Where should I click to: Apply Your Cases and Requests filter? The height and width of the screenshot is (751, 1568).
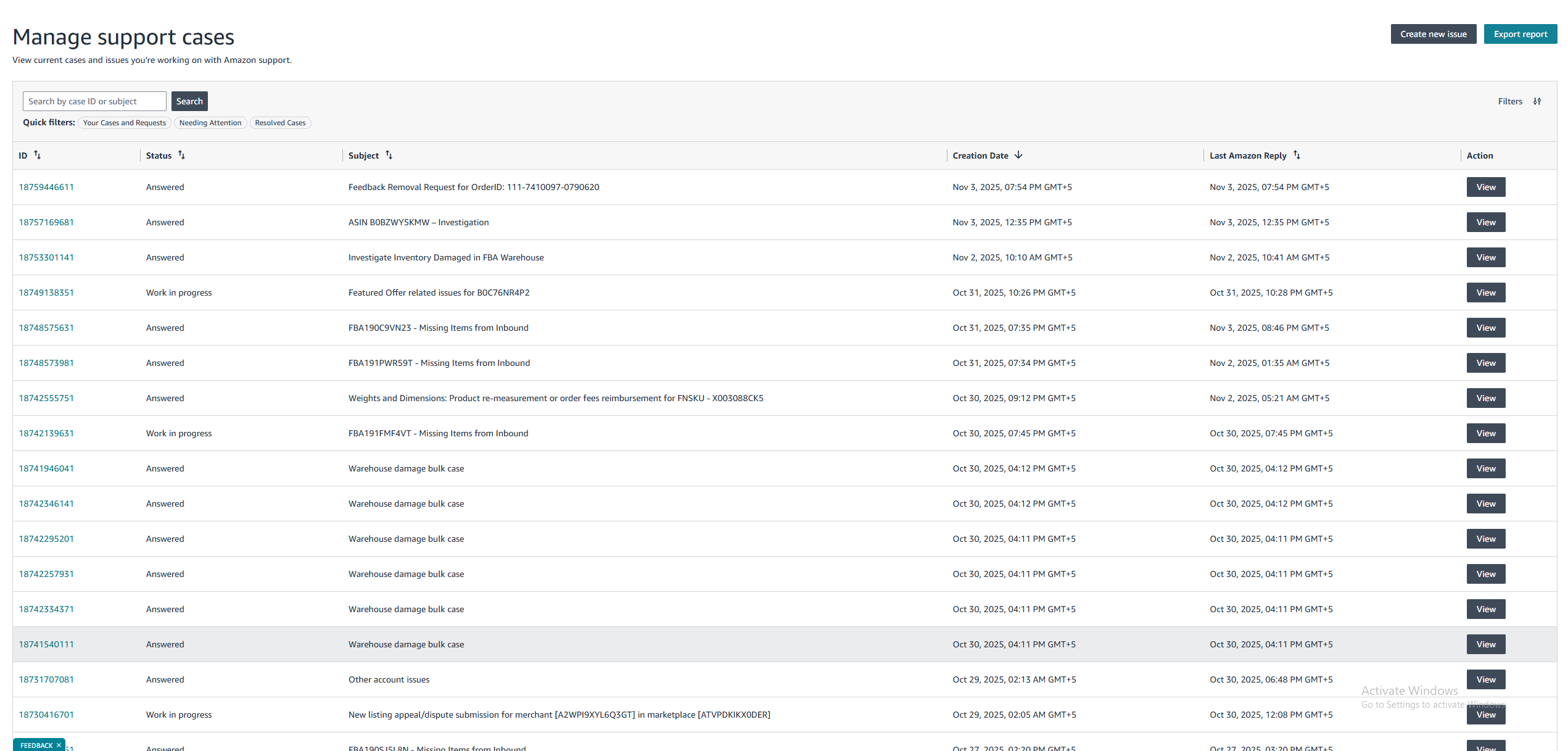click(x=125, y=123)
